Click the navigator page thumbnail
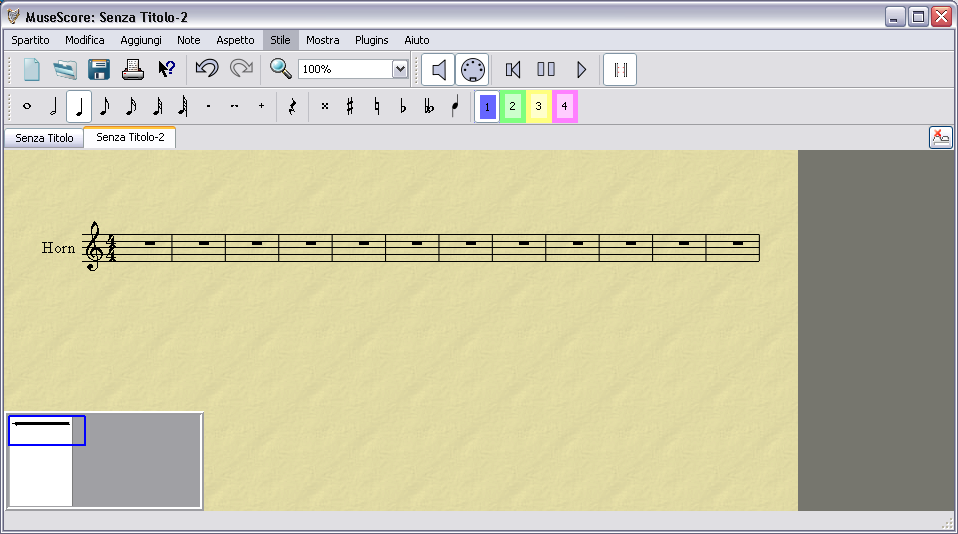 tap(41, 461)
